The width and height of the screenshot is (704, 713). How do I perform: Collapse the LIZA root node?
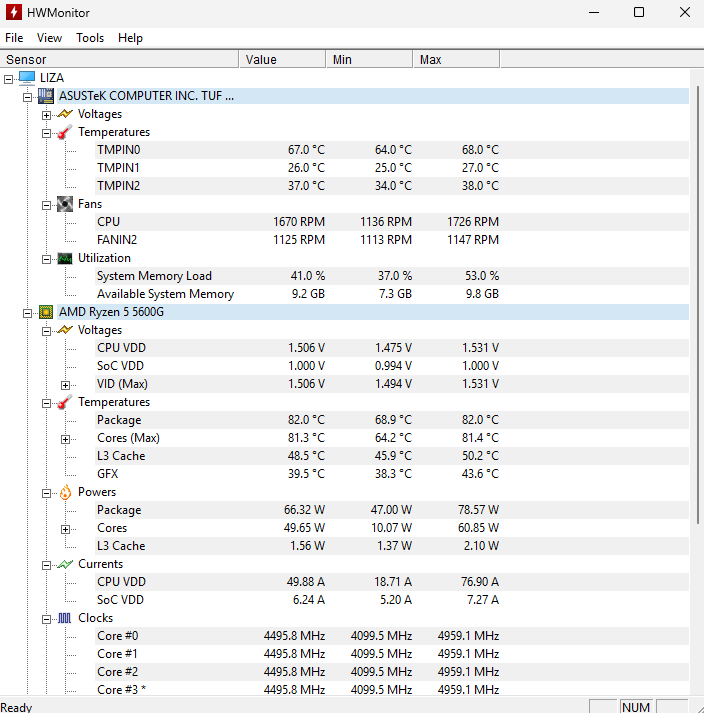pyautogui.click(x=8, y=79)
